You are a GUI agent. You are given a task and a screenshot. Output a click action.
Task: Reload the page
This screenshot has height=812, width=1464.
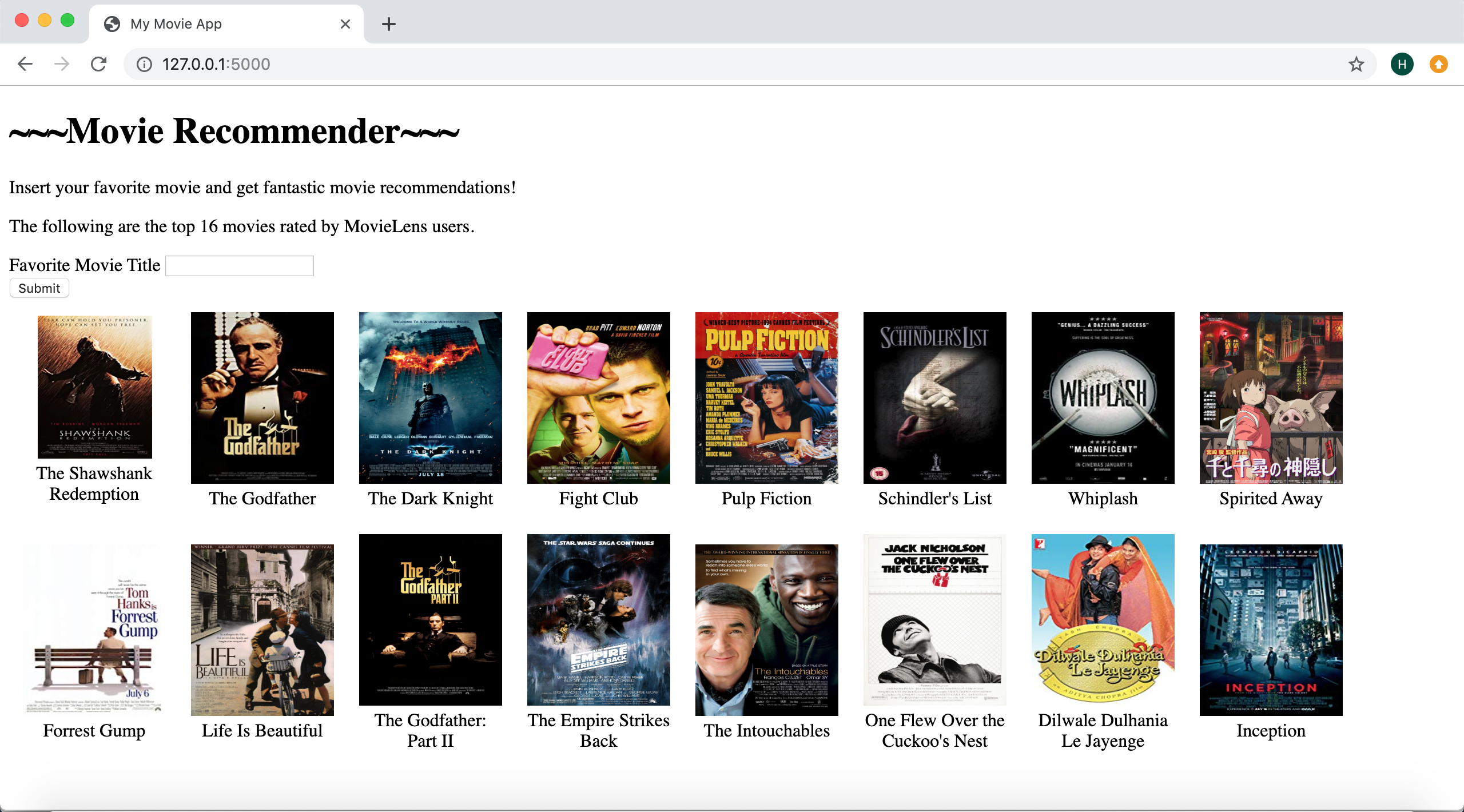pyautogui.click(x=99, y=64)
